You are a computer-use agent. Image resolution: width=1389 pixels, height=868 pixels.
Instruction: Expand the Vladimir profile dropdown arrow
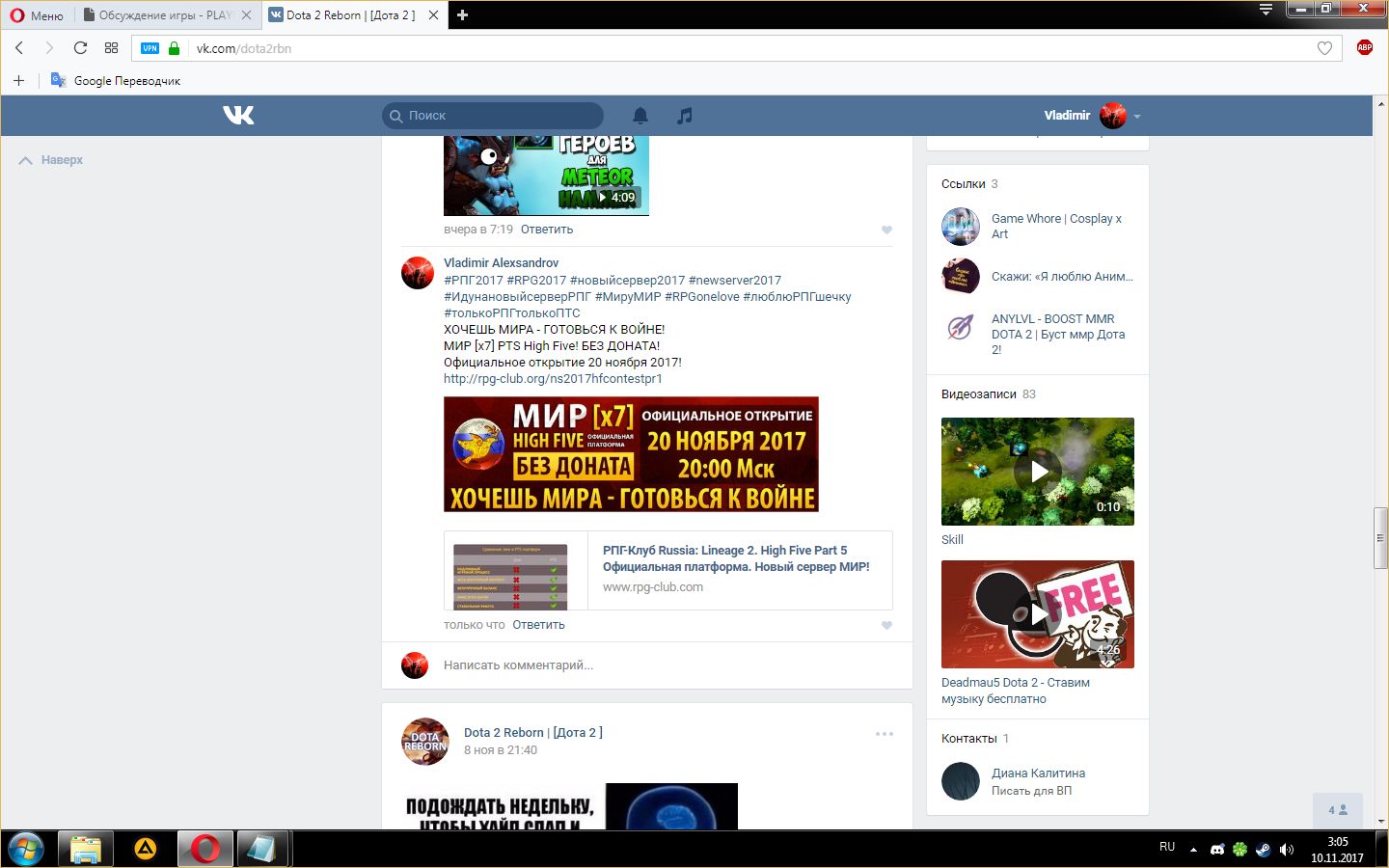[1137, 117]
